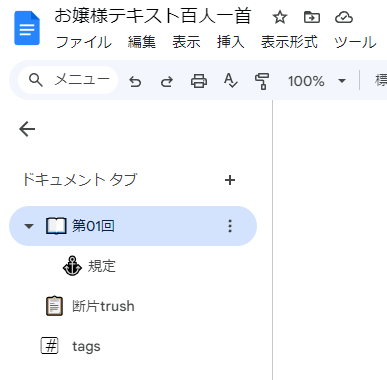Open the 表示形式 menu
387x380 pixels.
289,42
